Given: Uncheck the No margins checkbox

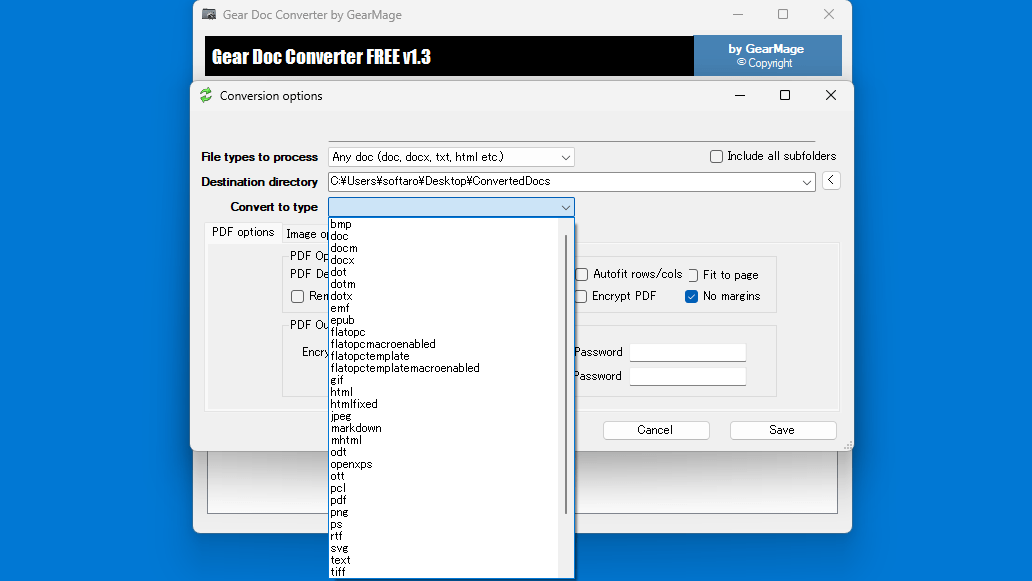Looking at the screenshot, I should coord(691,297).
